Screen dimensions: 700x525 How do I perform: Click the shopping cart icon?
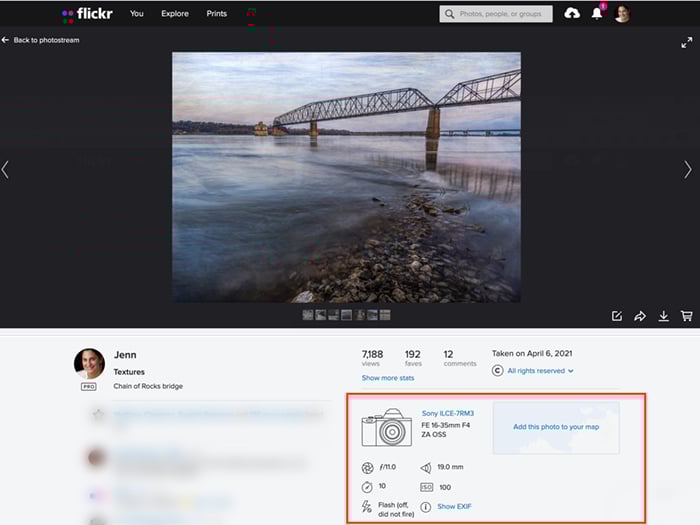click(687, 316)
